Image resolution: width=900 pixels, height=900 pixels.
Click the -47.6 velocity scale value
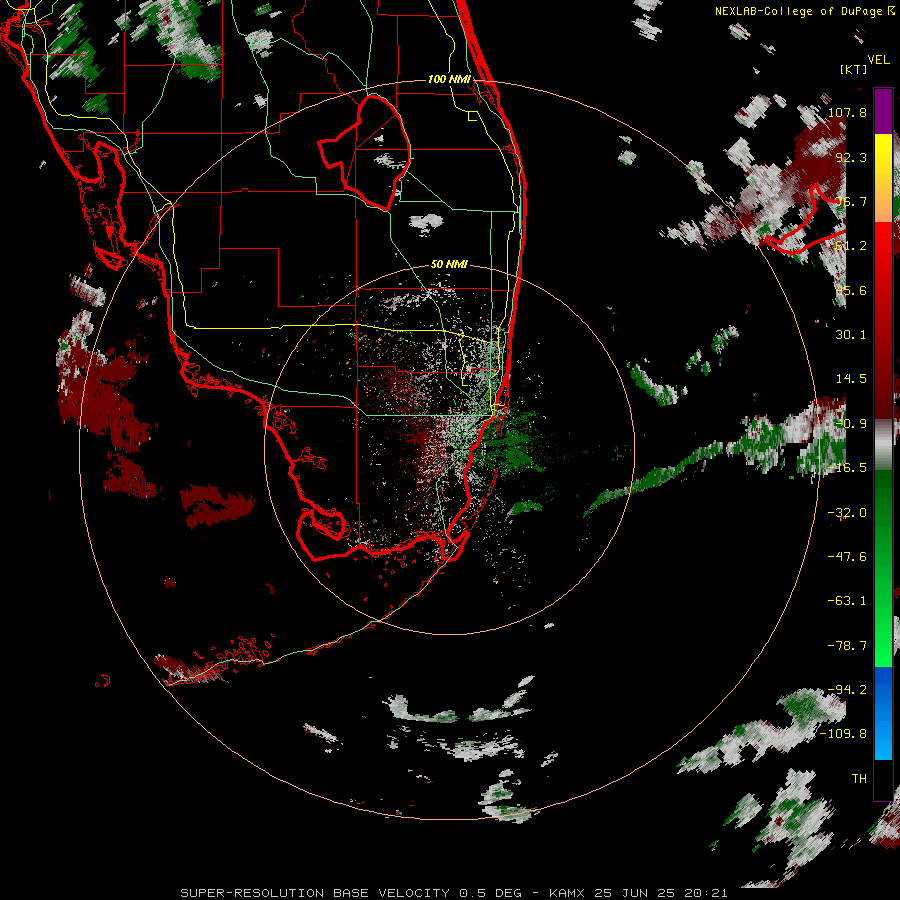click(847, 557)
